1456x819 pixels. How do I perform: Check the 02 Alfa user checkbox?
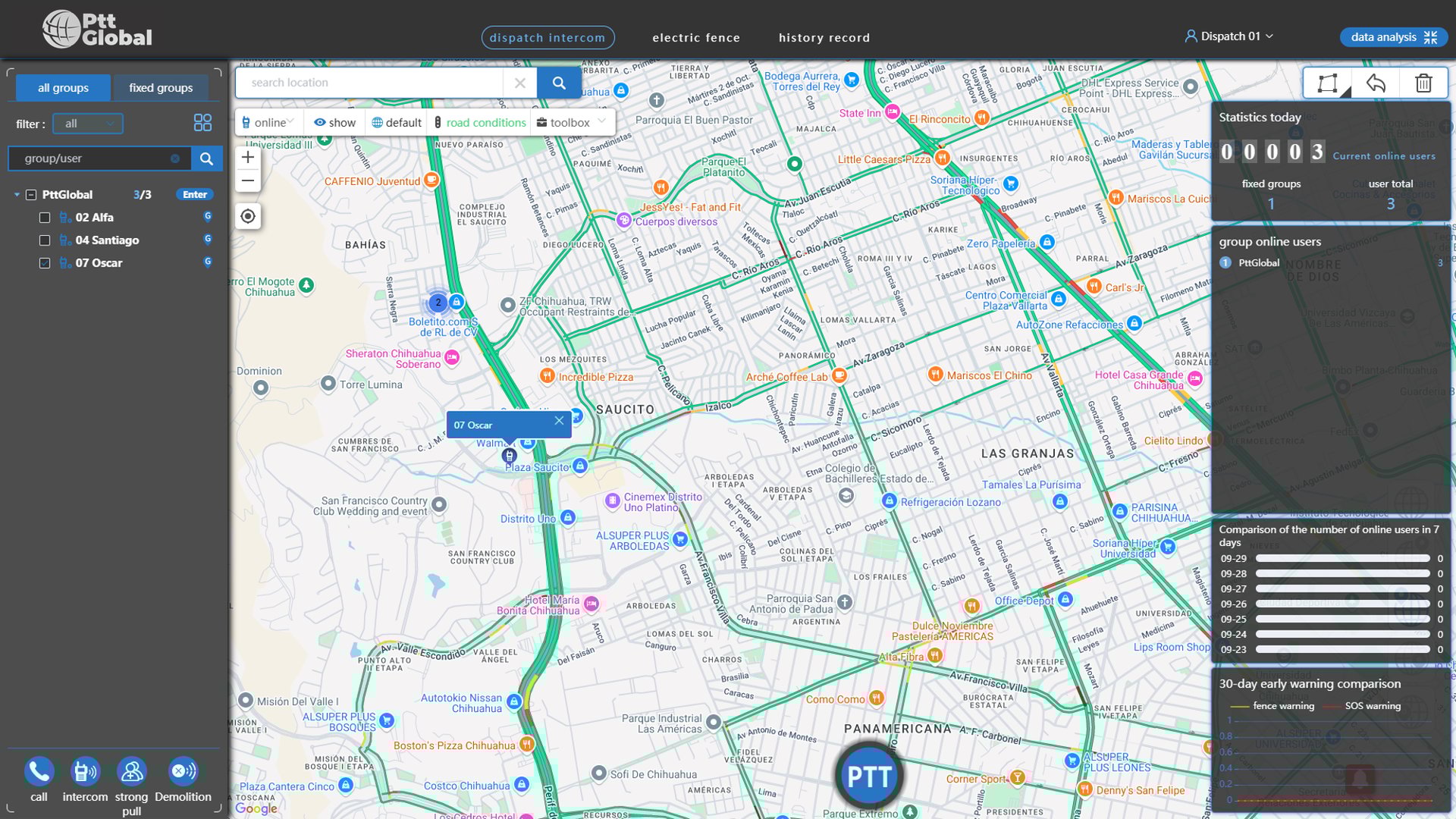(45, 218)
